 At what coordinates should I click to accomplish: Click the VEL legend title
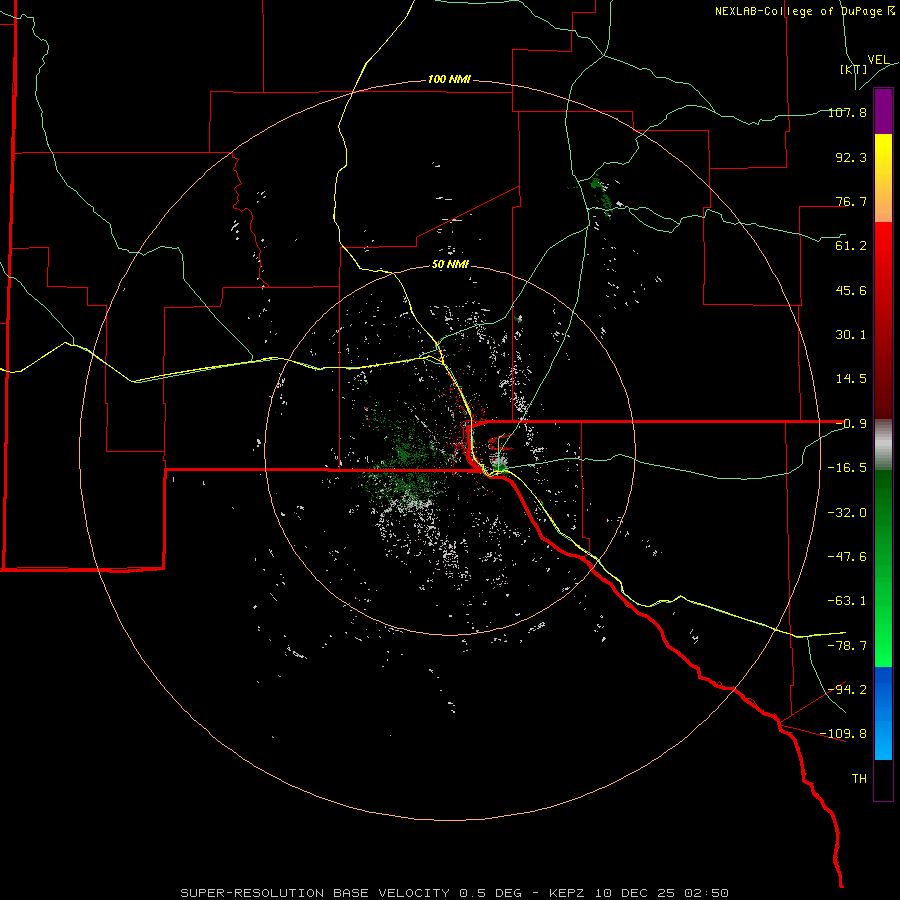point(878,60)
